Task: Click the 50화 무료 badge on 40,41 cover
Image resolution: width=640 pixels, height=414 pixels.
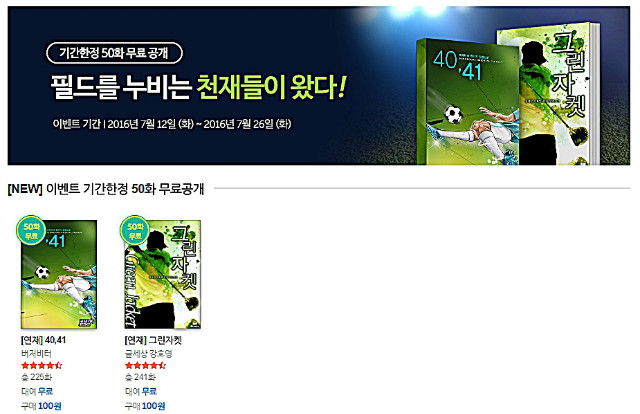Action: [30, 230]
